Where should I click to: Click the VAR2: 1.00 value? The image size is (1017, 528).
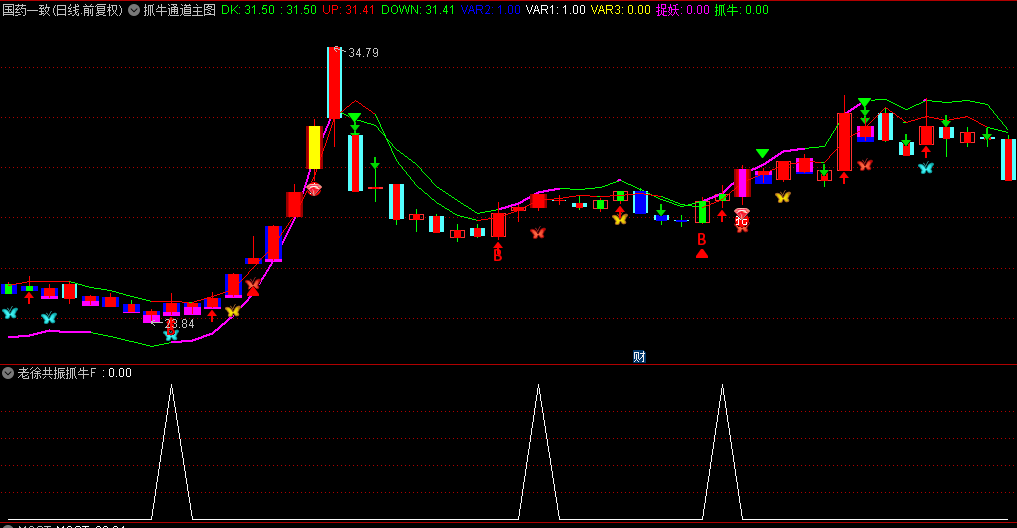[490, 10]
